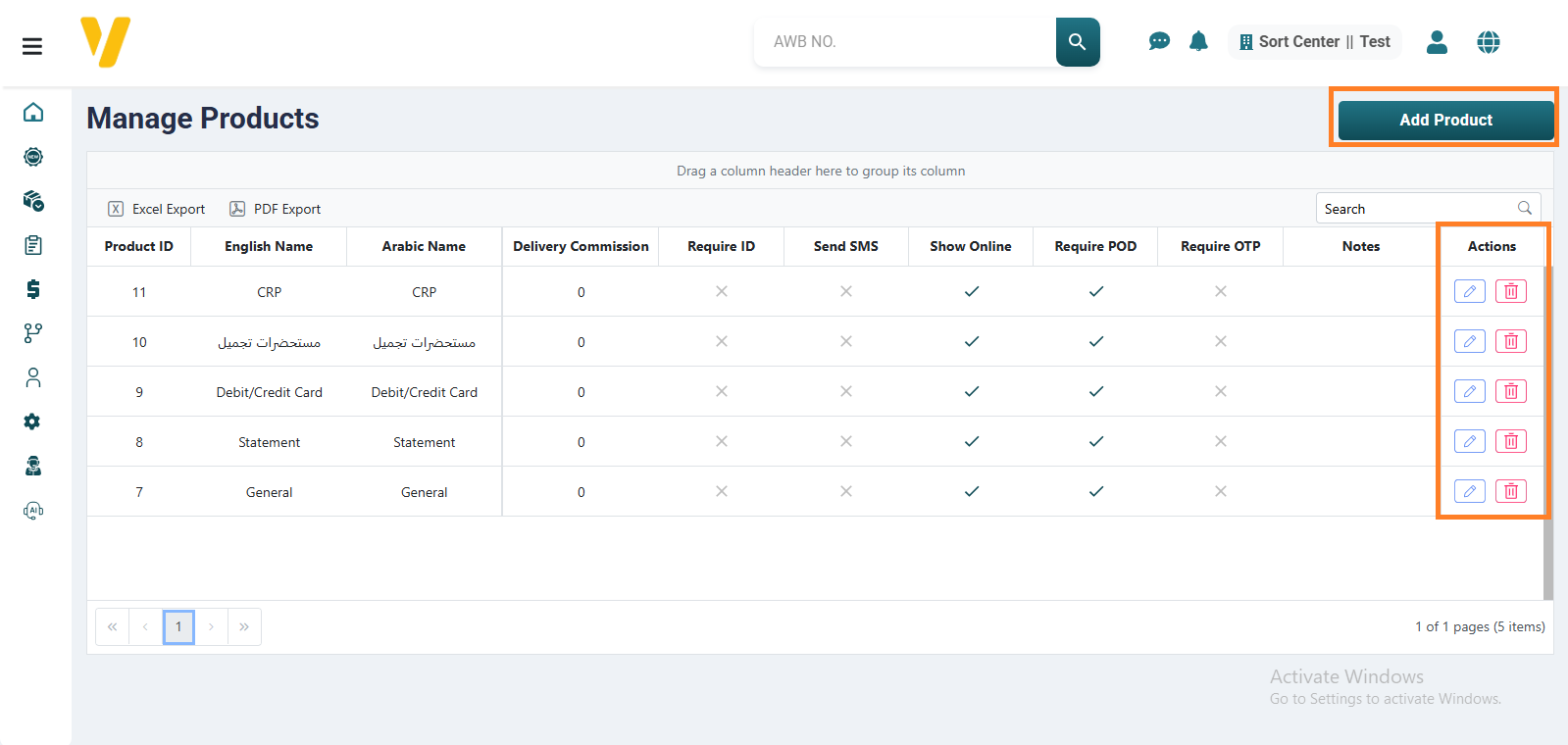Screen dimensions: 1568x745
Task: Sort by Product ID column header
Action: [x=138, y=246]
